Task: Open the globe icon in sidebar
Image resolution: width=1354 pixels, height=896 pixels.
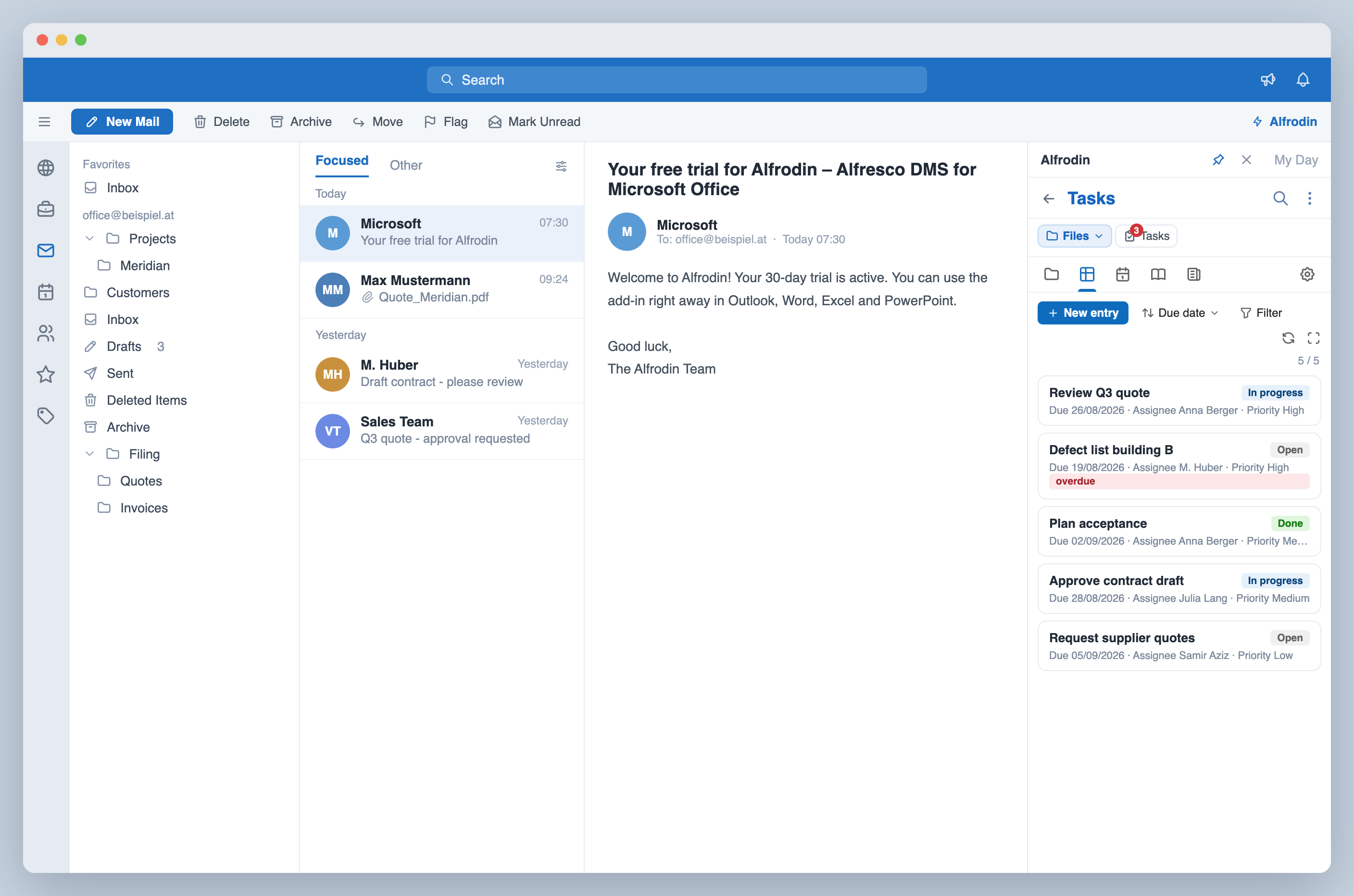Action: (46, 168)
